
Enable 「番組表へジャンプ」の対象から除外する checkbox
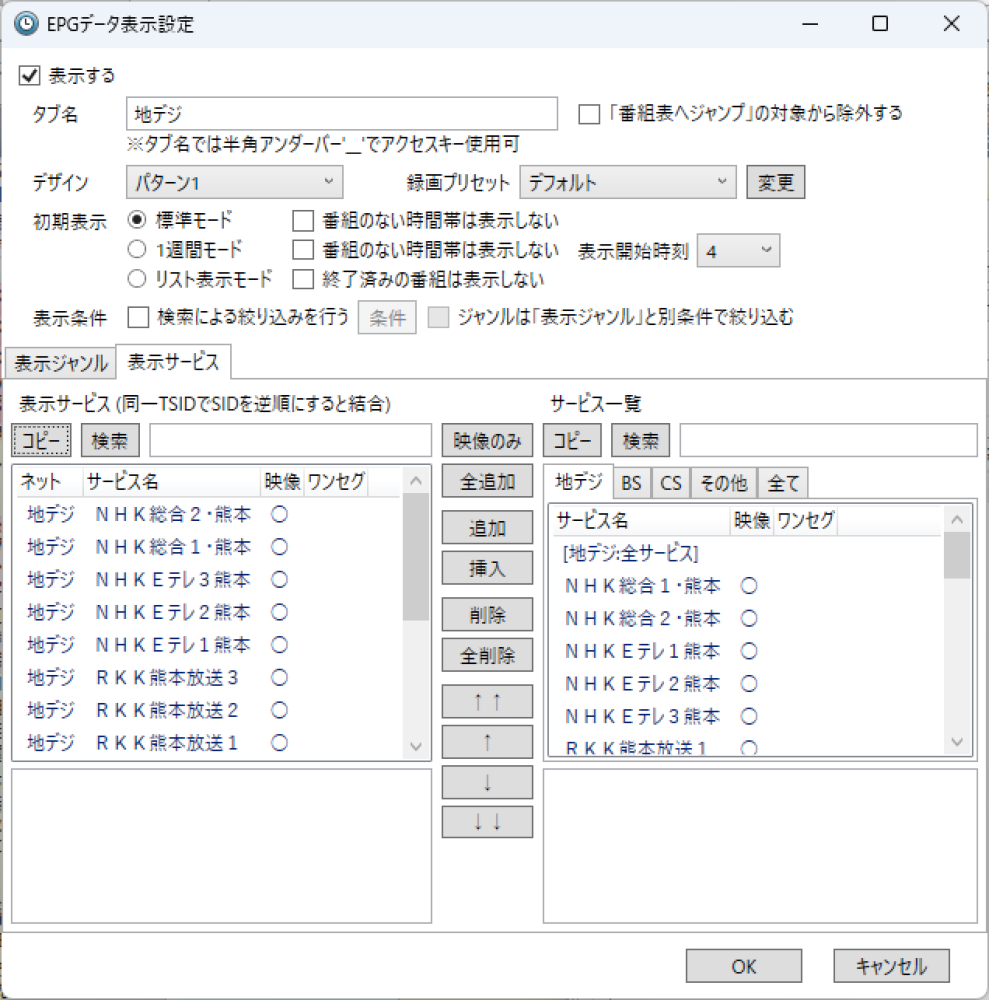coord(589,114)
